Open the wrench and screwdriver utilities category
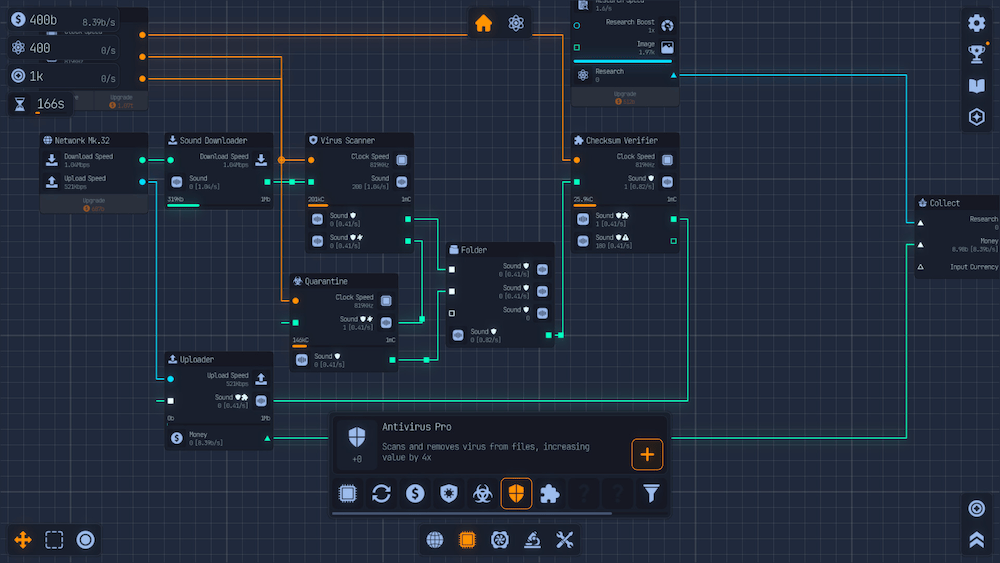 coord(564,540)
